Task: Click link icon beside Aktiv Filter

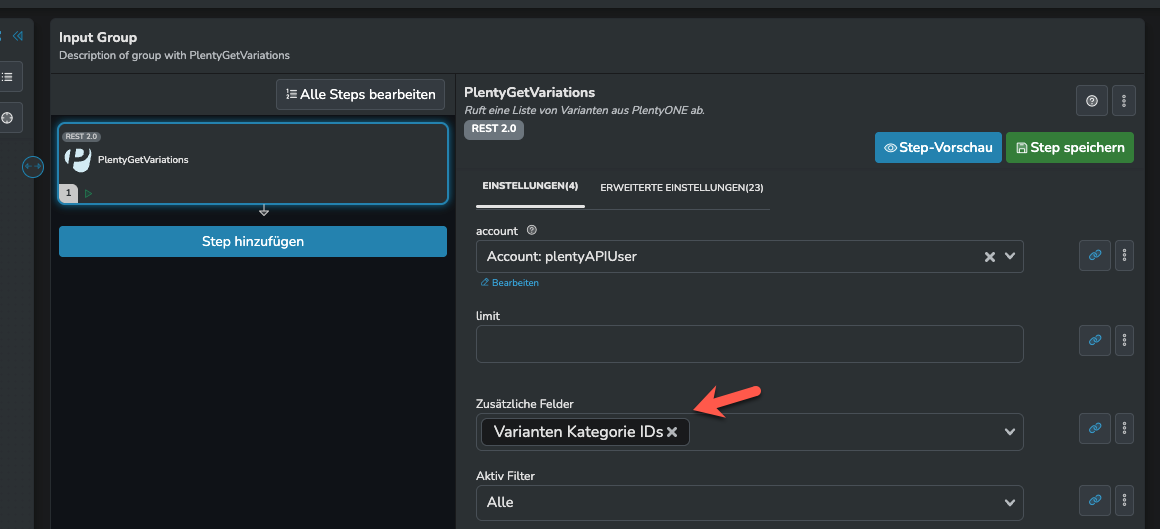Action: [x=1094, y=500]
